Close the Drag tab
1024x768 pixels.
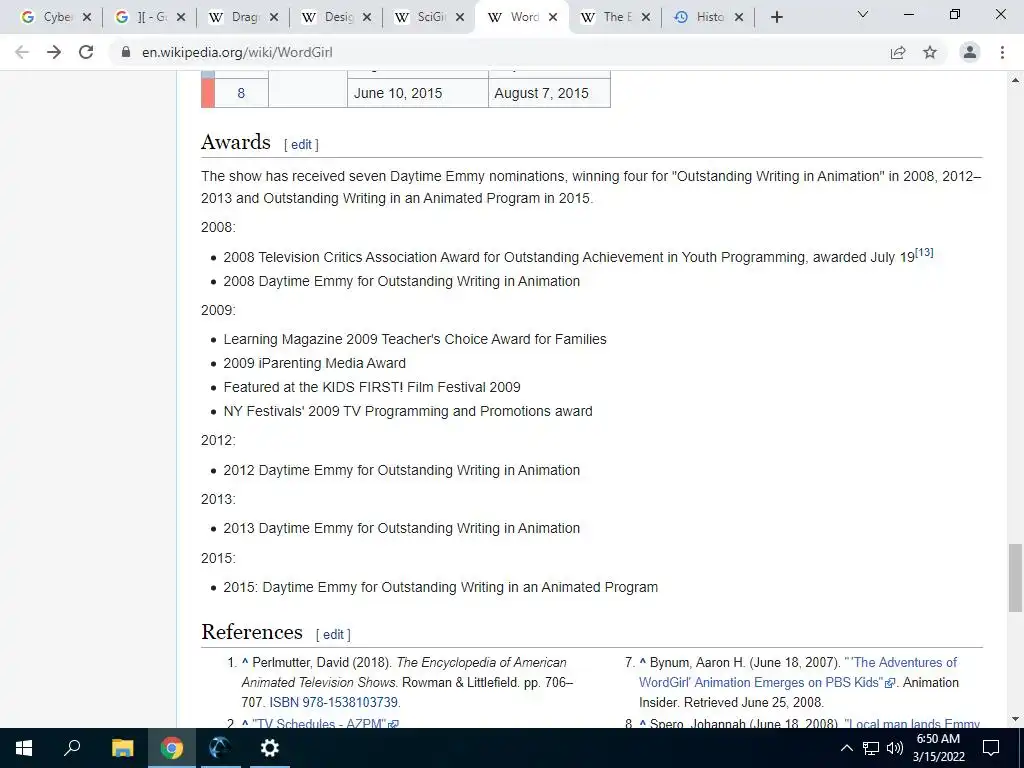[x=274, y=18]
